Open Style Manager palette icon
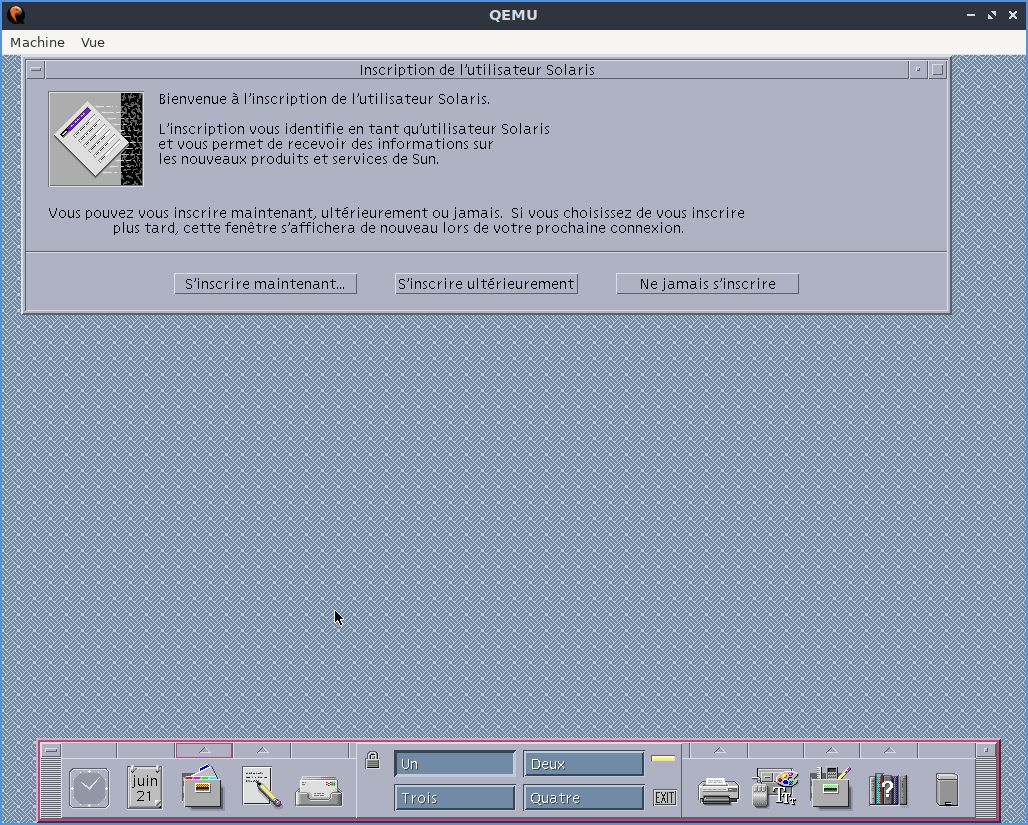 (x=776, y=787)
